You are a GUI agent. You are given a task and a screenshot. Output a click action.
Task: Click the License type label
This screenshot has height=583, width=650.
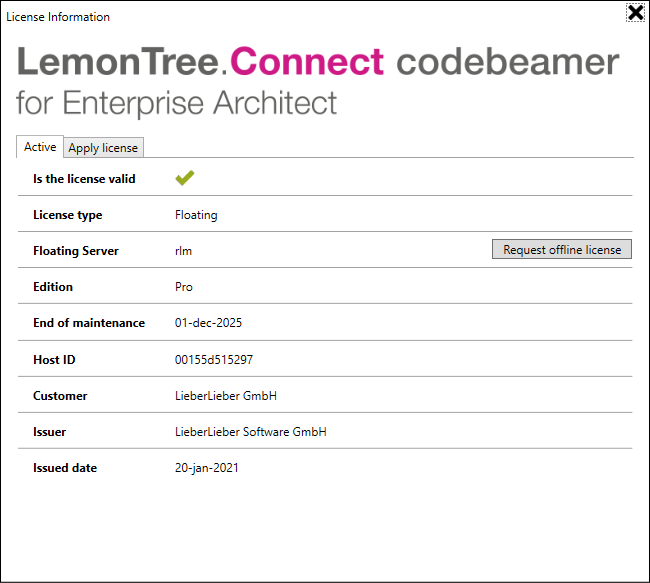tap(68, 215)
